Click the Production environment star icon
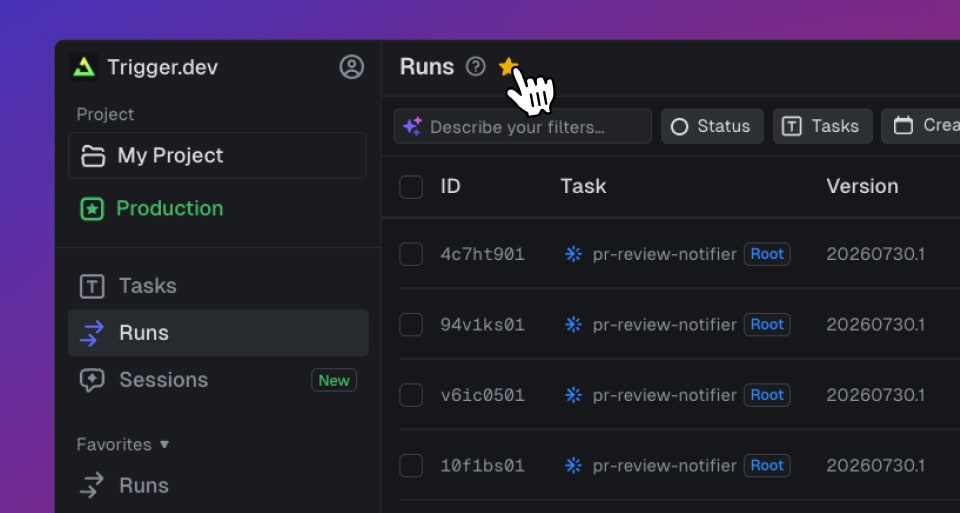 (x=92, y=209)
